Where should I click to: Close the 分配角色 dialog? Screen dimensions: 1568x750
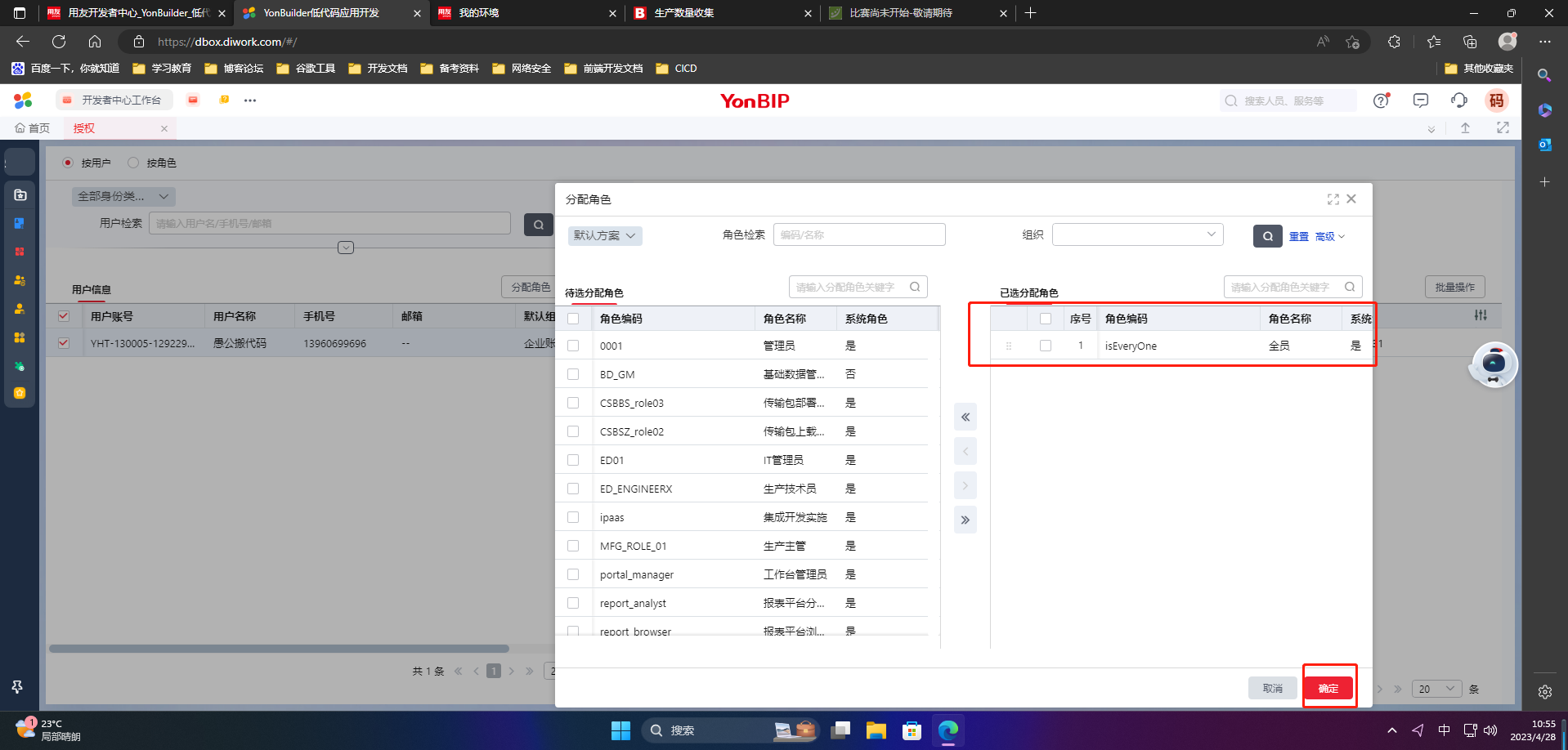click(1351, 199)
